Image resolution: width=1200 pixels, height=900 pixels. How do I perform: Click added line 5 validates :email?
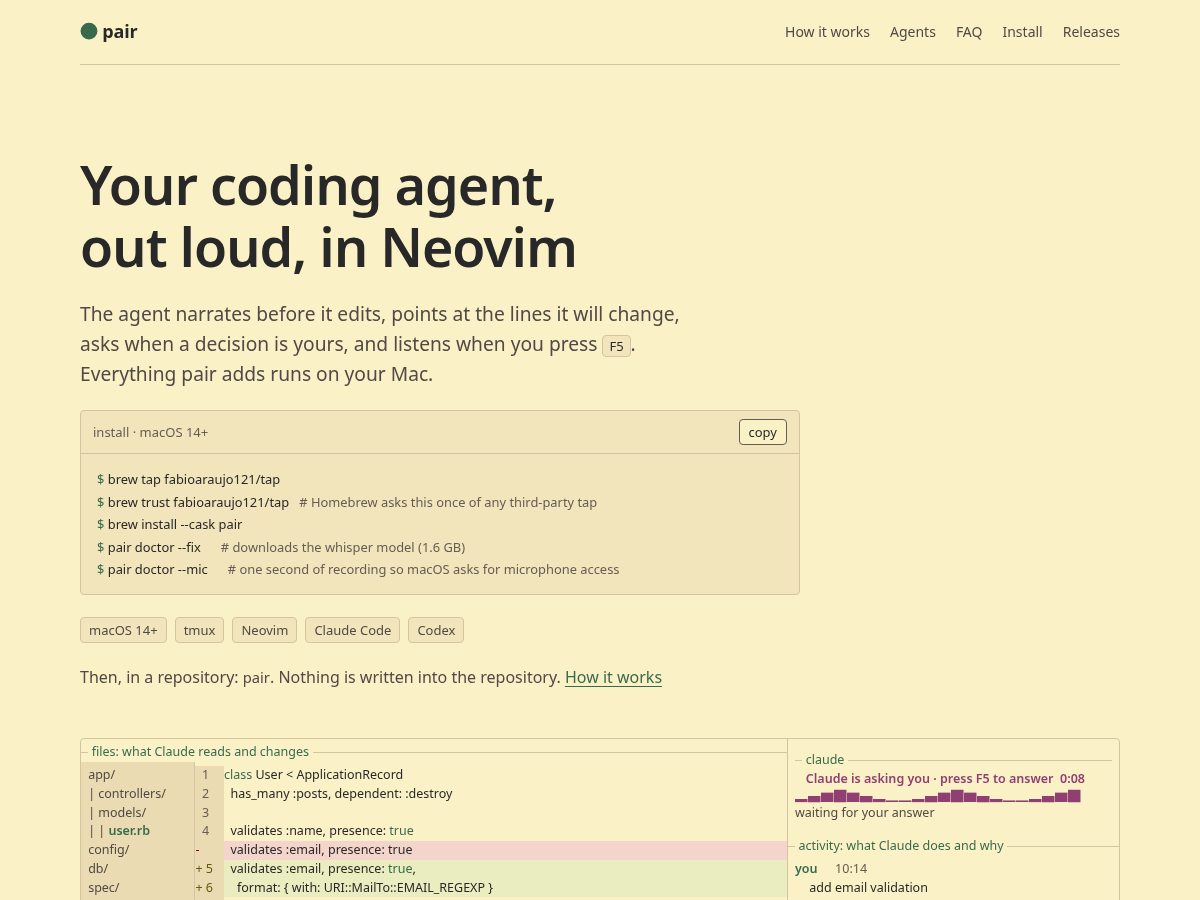coord(490,868)
